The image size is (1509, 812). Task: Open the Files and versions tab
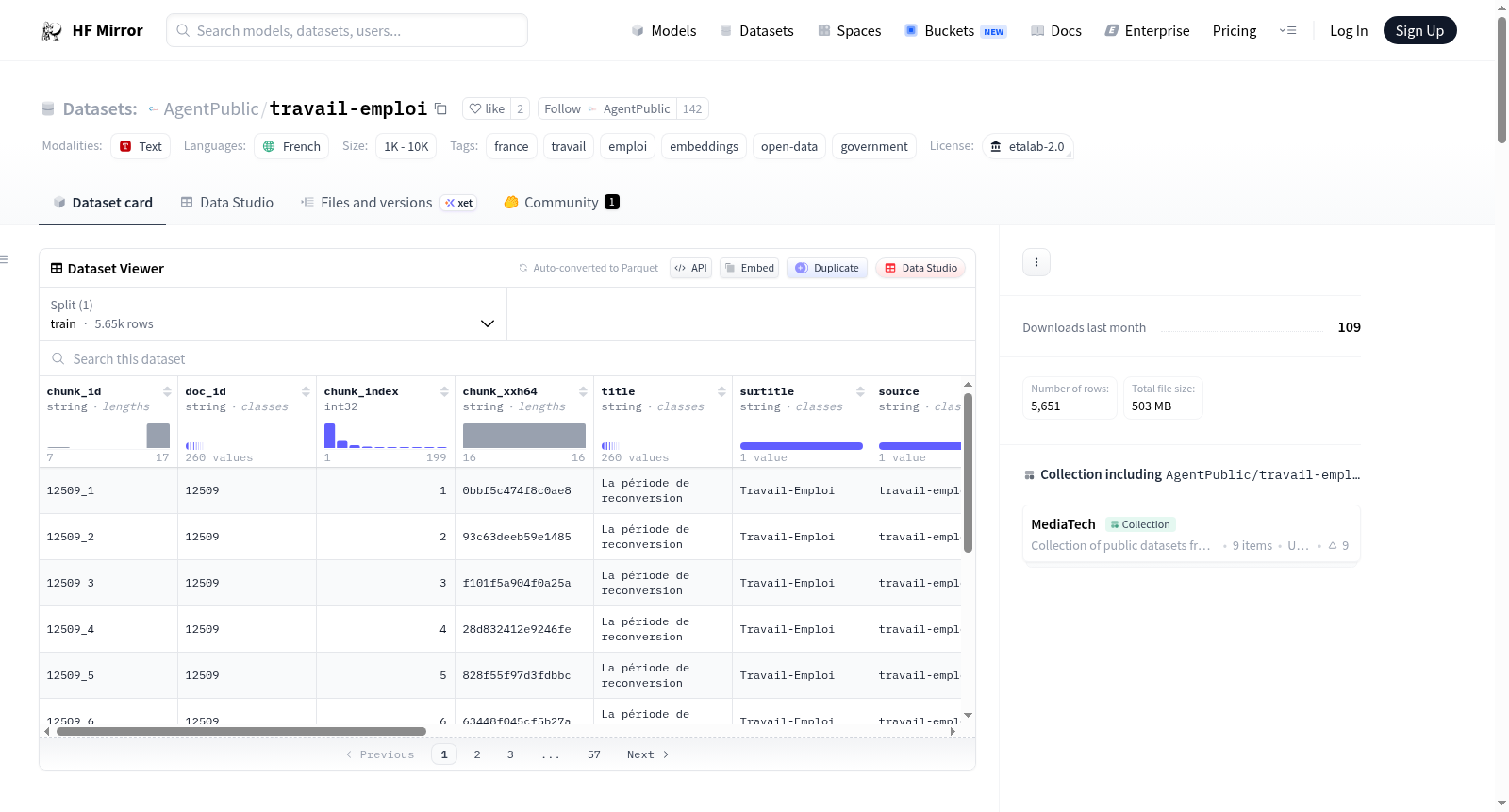pos(389,203)
